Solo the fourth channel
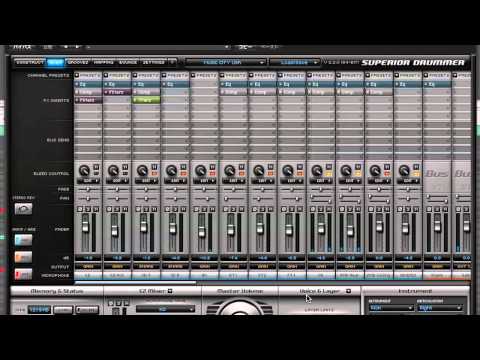The height and width of the screenshot is (360, 480). [x=175, y=209]
